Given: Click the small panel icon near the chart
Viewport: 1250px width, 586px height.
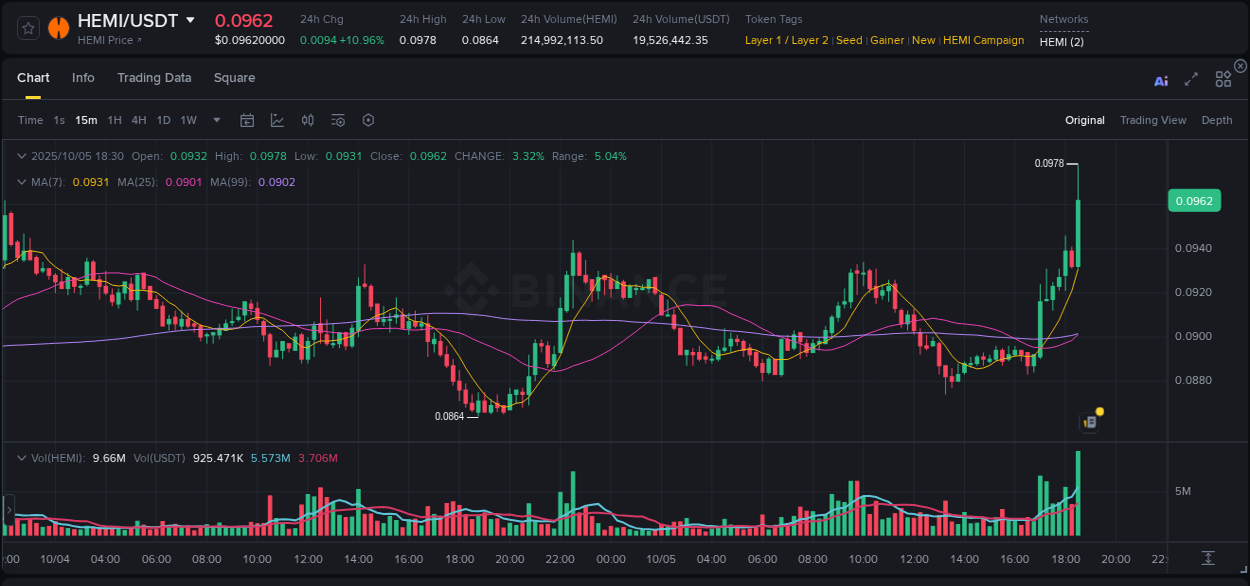Looking at the screenshot, I should [1089, 421].
